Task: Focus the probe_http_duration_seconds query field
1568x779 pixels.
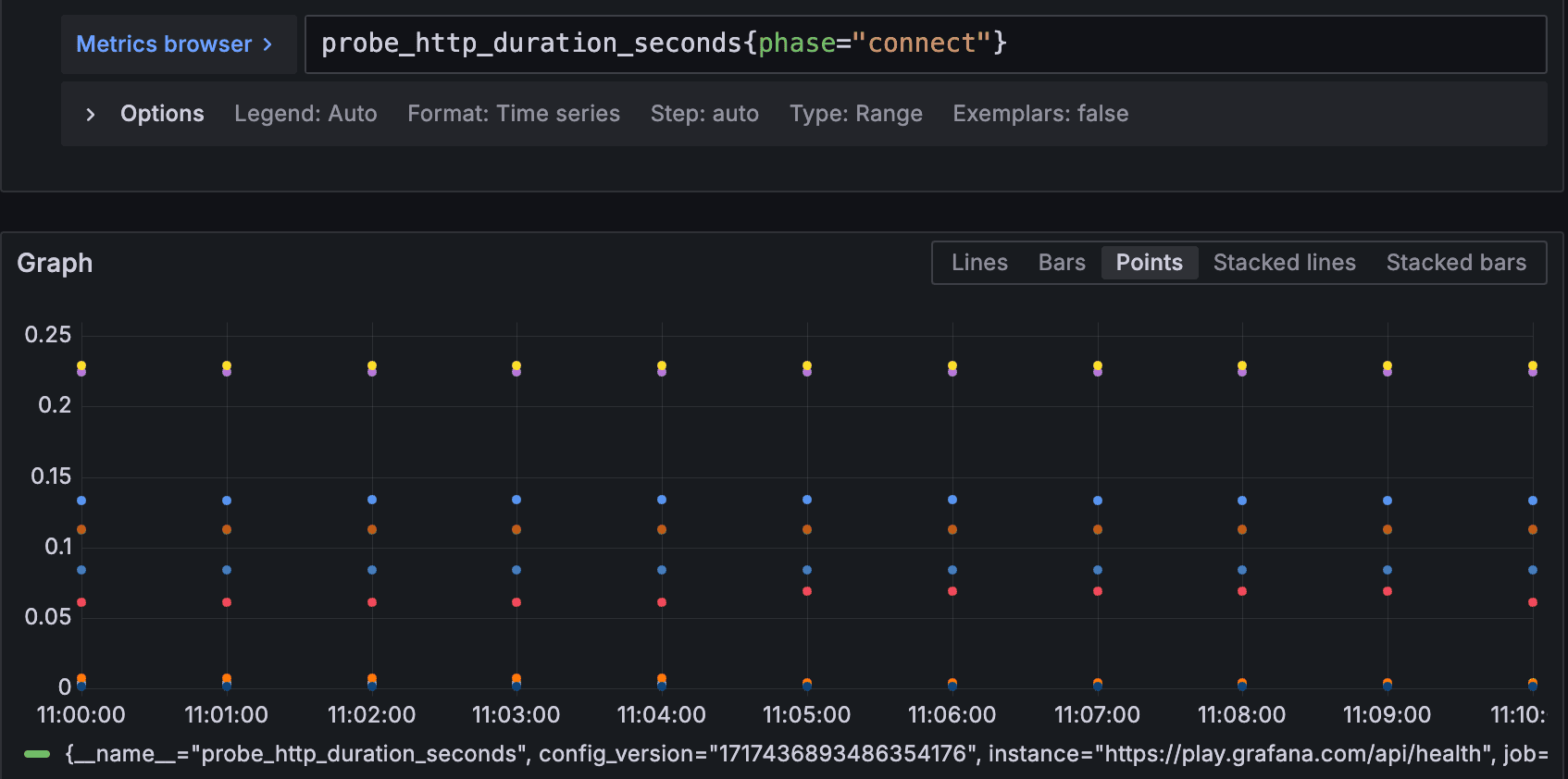Action: (926, 44)
